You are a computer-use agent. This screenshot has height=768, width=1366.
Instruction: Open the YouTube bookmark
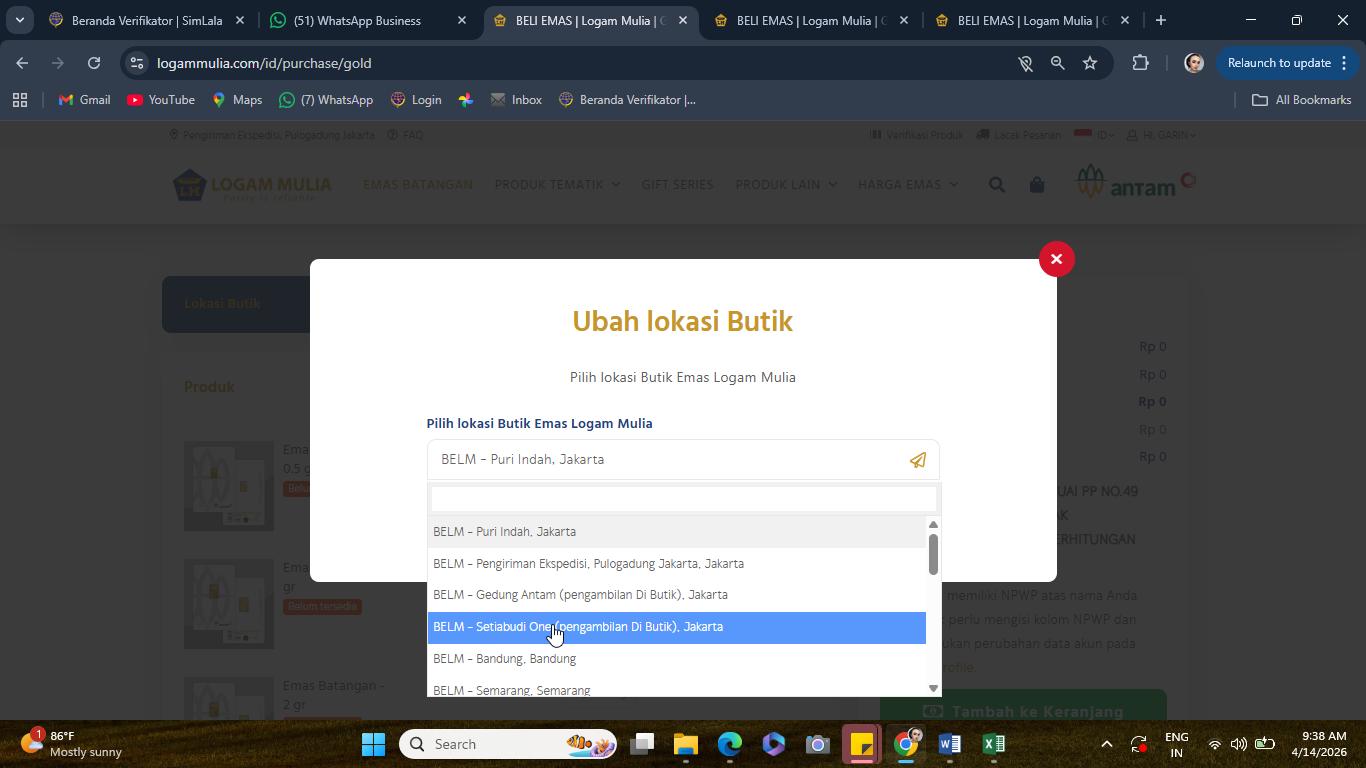coord(161,100)
